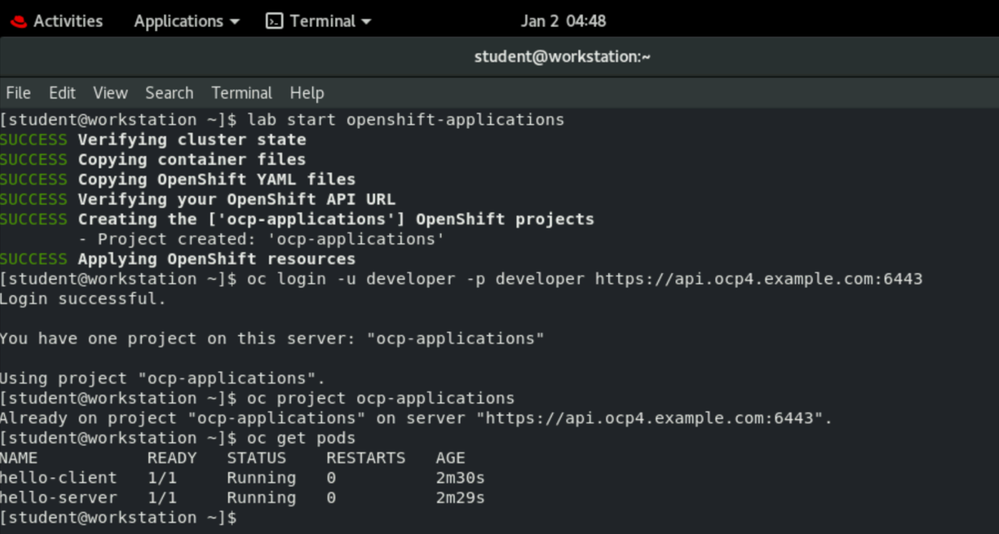The image size is (999, 534).
Task: Open the View menu
Action: click(110, 93)
